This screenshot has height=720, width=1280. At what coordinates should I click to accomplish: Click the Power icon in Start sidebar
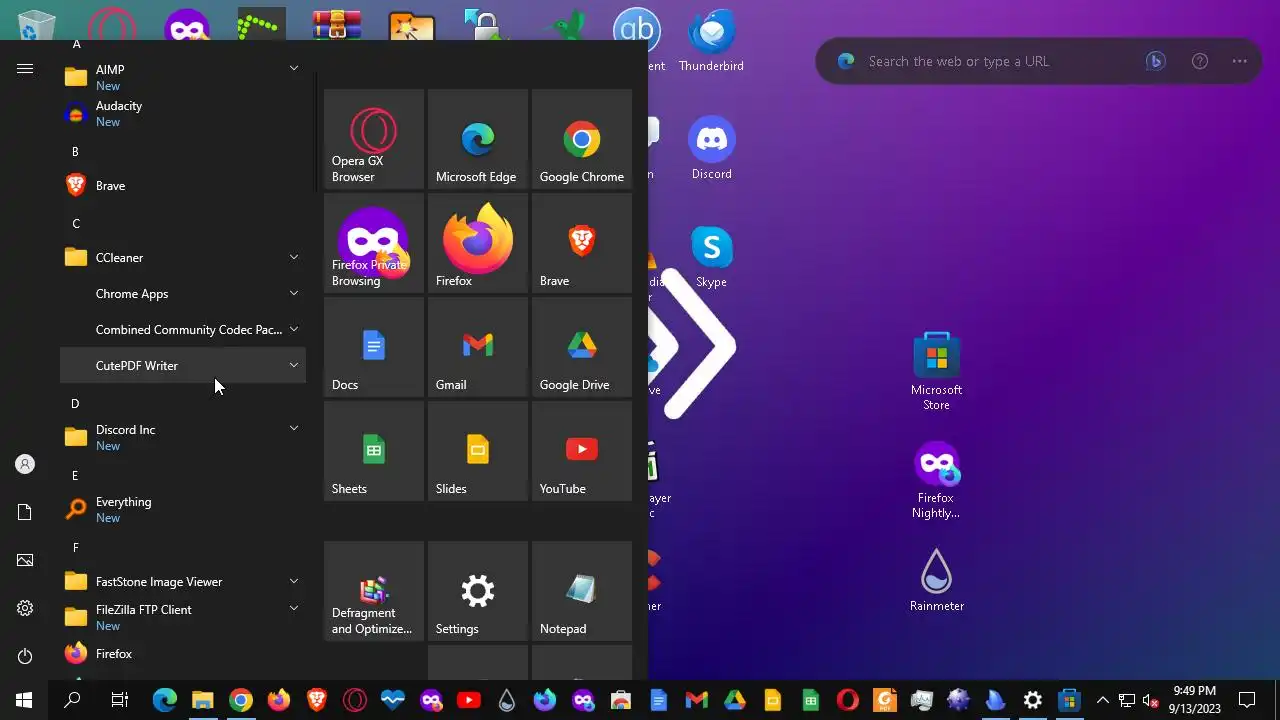25,656
